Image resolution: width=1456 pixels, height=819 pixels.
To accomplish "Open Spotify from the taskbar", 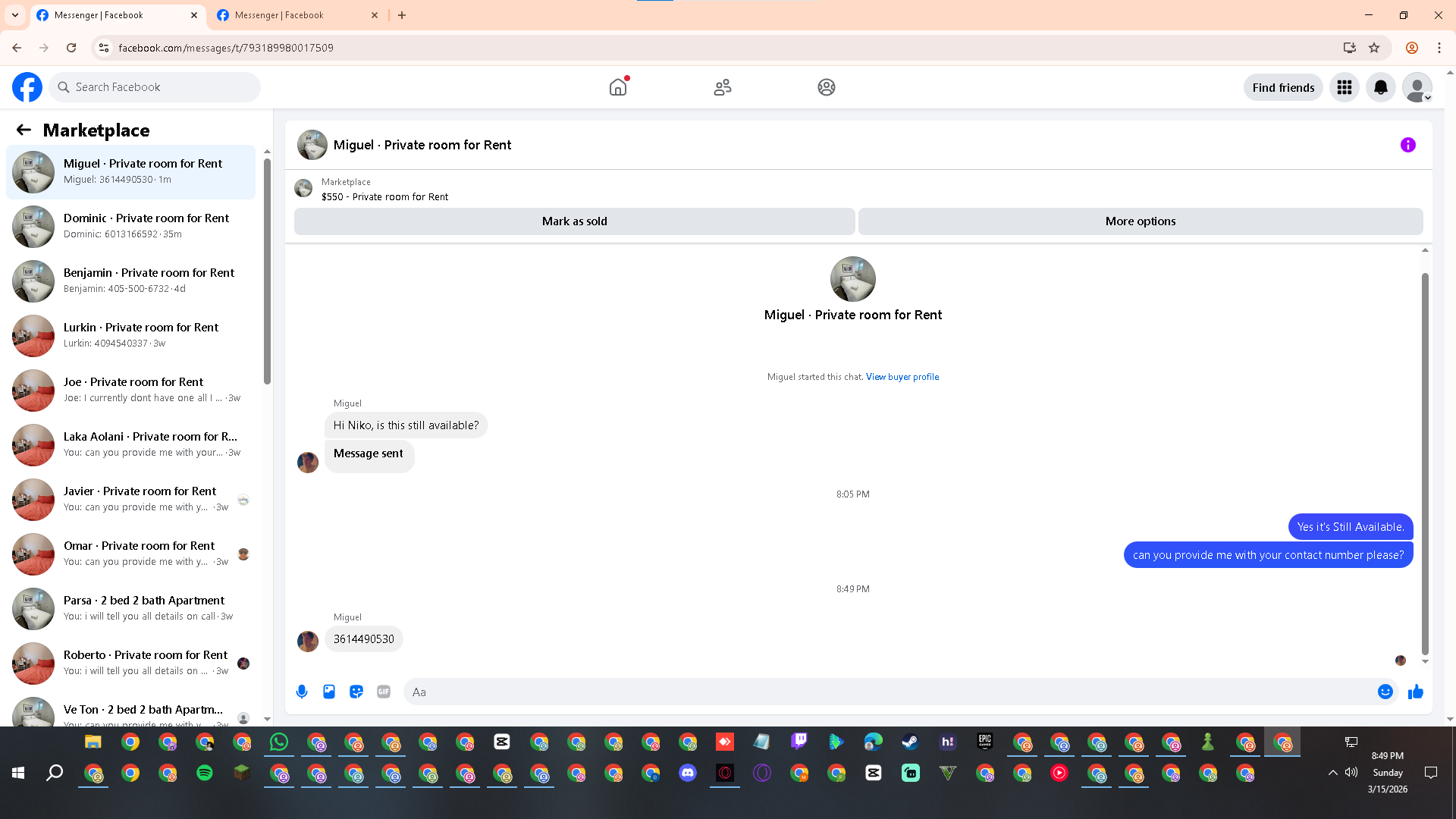I will [205, 773].
